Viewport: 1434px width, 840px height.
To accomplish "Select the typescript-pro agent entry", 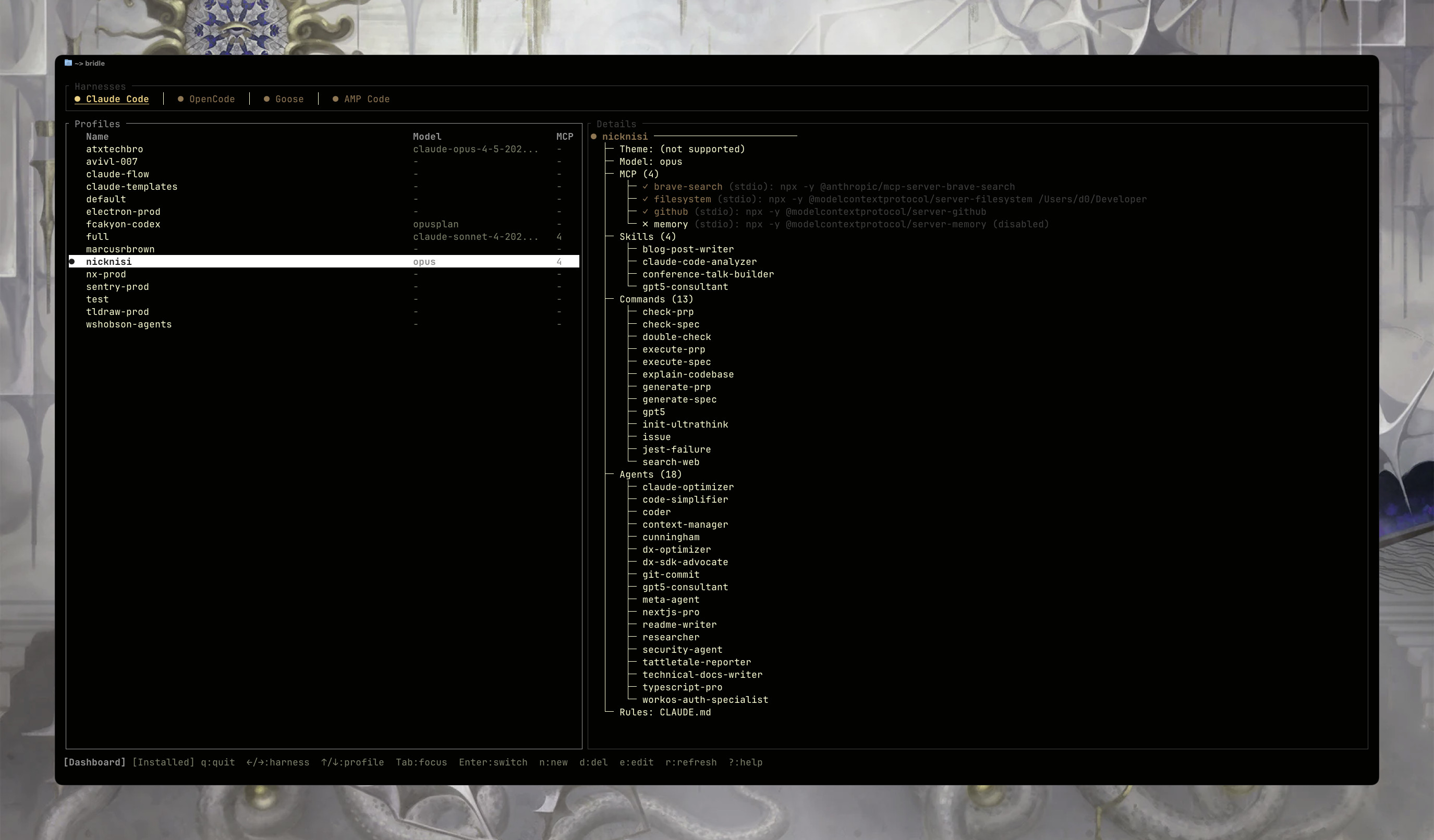I will coord(682,687).
